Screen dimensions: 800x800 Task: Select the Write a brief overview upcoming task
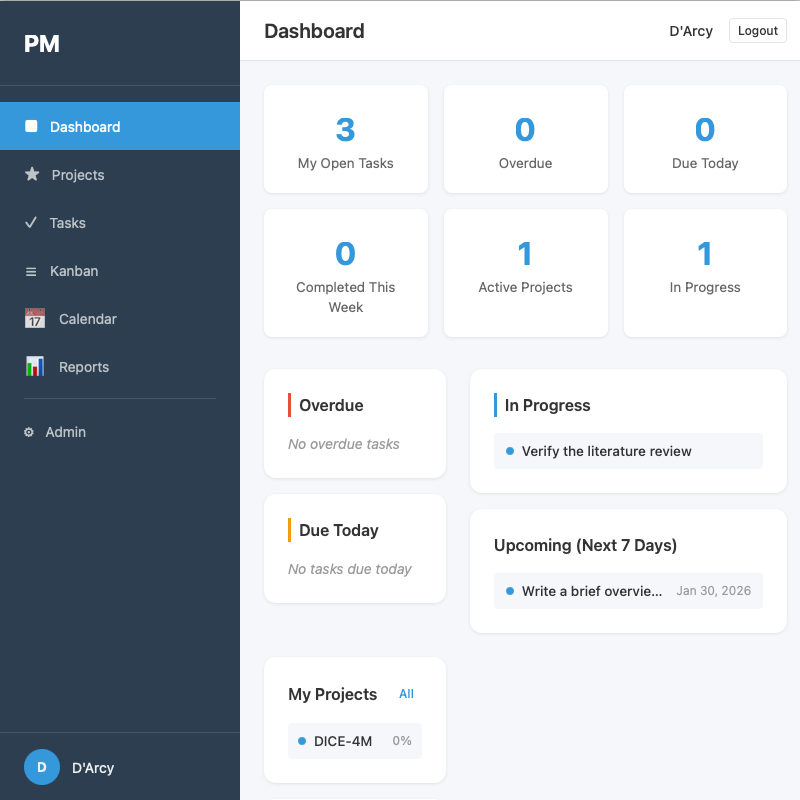coord(592,591)
